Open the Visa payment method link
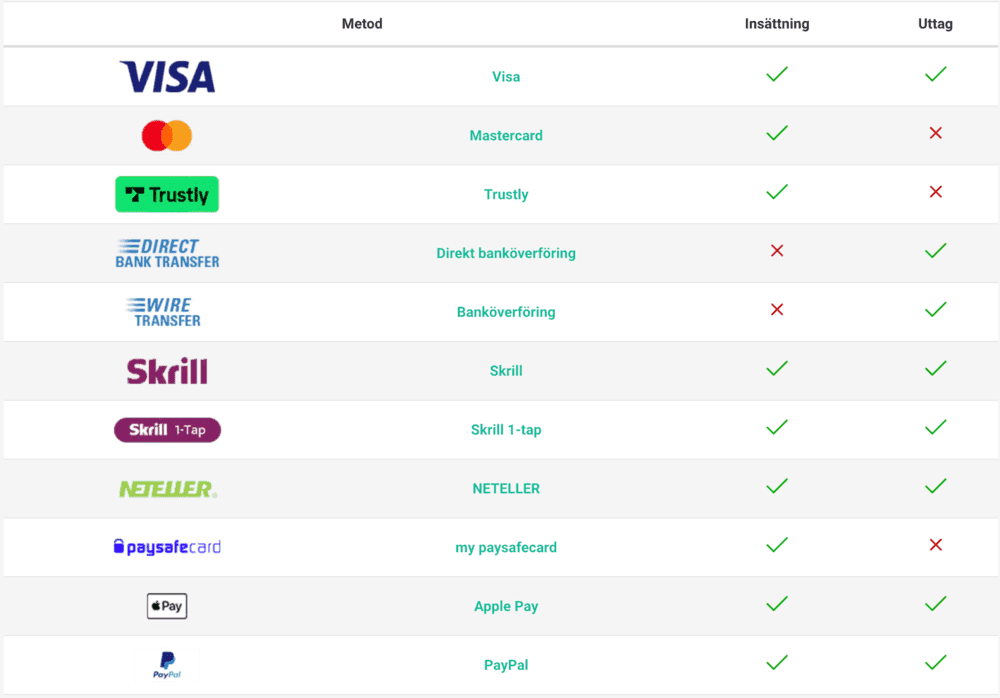The image size is (1000, 698). (506, 77)
